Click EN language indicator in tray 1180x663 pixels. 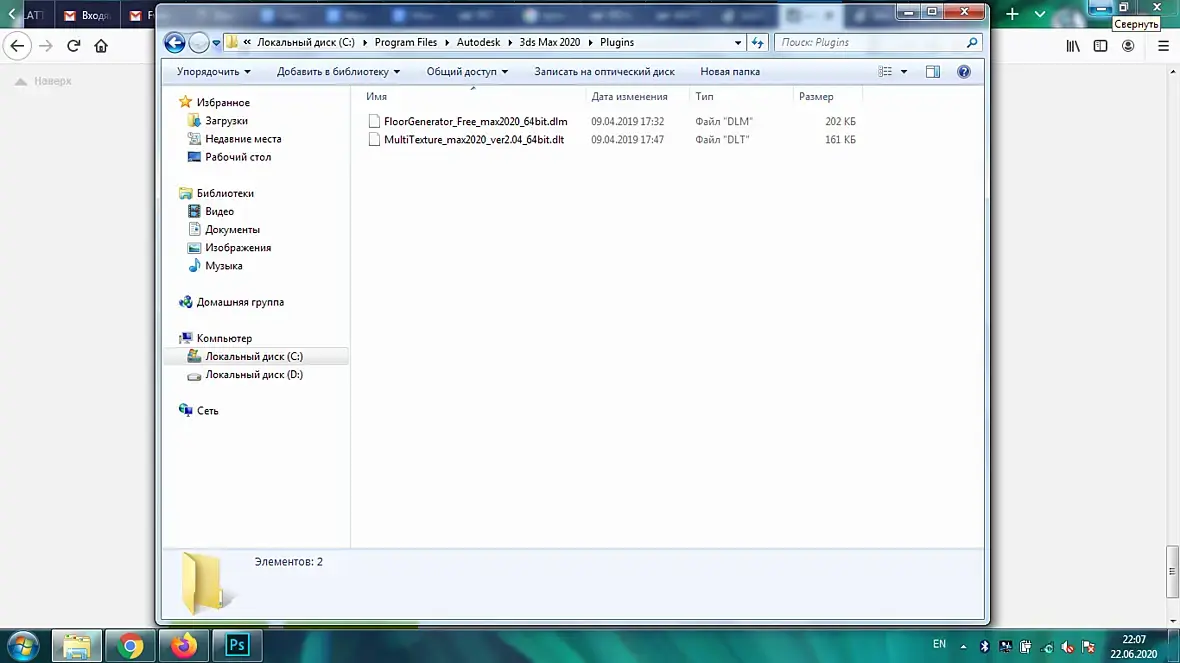[x=939, y=644]
